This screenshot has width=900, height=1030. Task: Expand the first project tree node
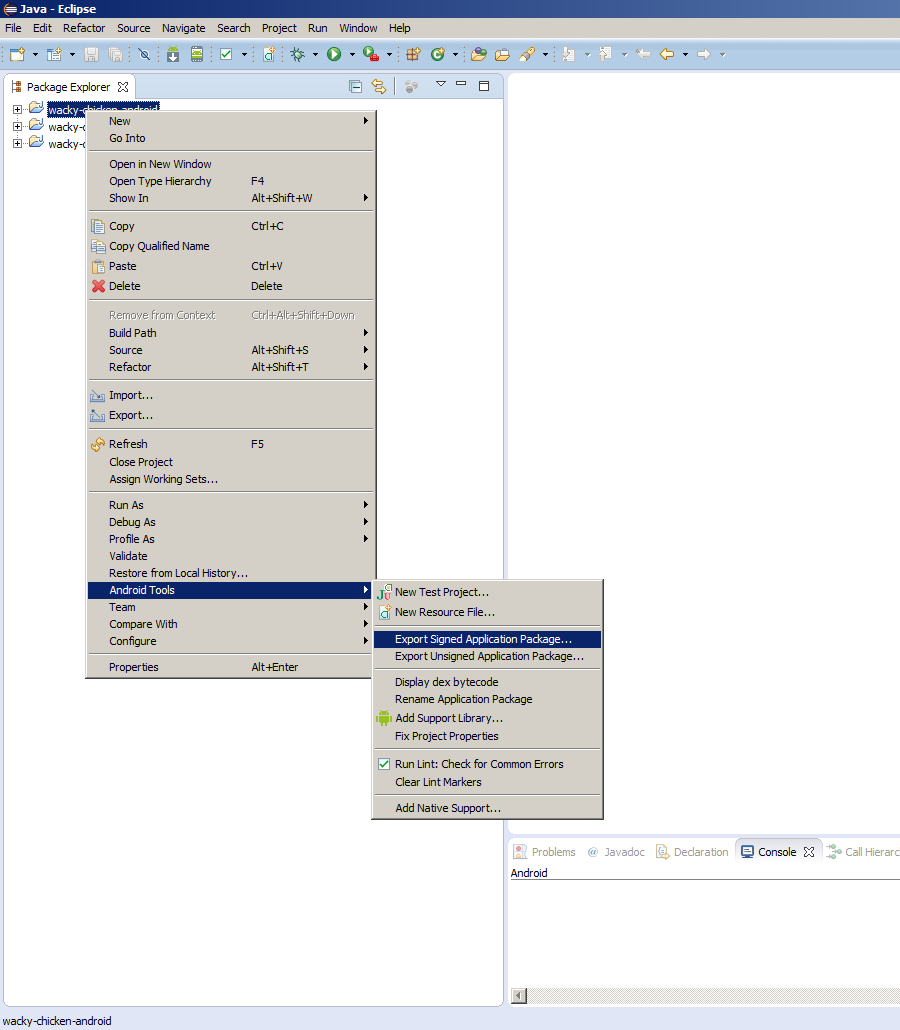coord(18,109)
